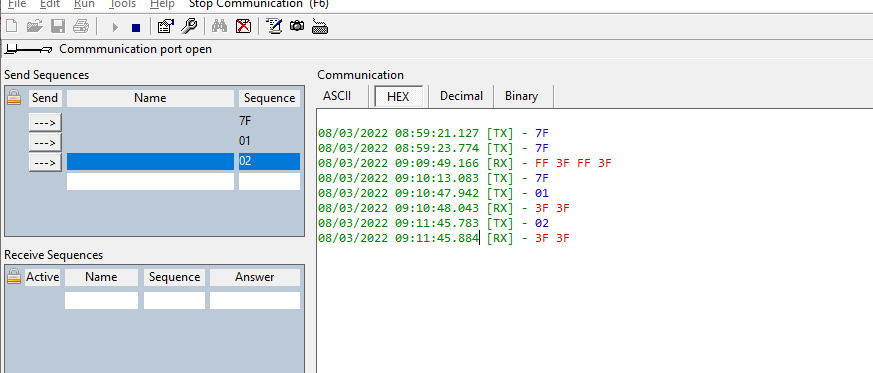Open the Help menu

[x=162, y=4]
